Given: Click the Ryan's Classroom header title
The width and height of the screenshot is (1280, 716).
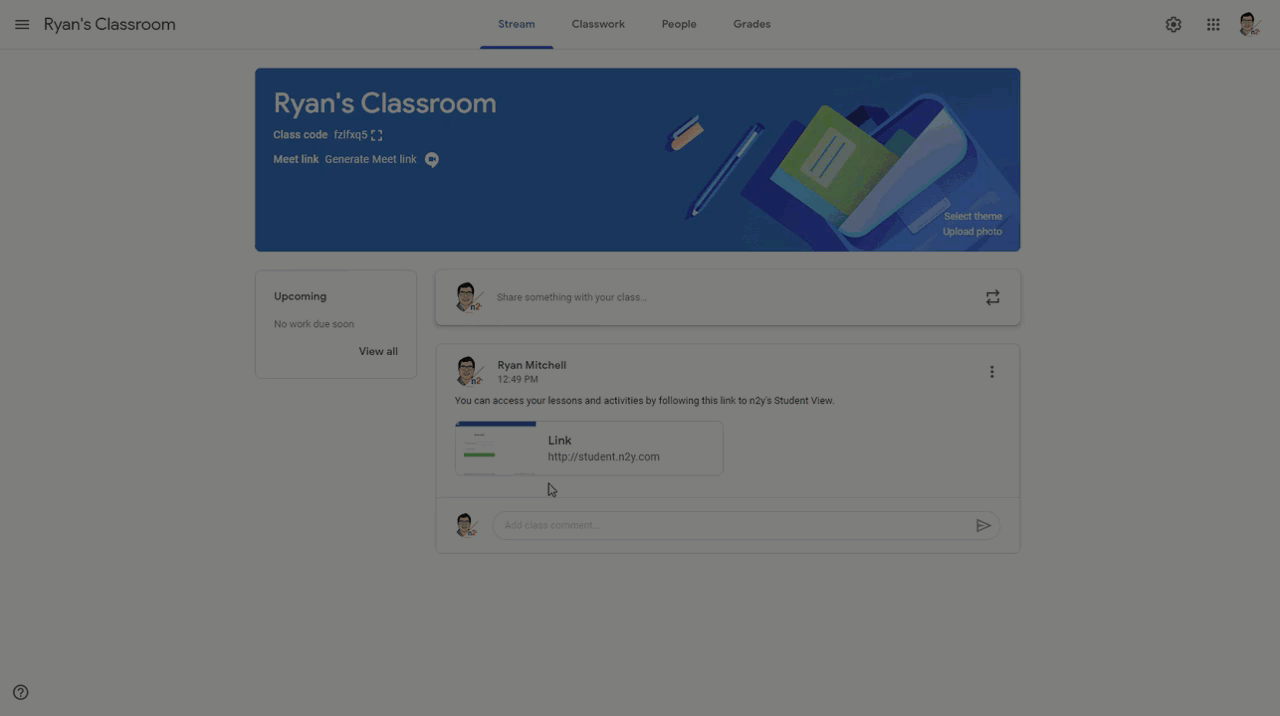Looking at the screenshot, I should [x=110, y=24].
